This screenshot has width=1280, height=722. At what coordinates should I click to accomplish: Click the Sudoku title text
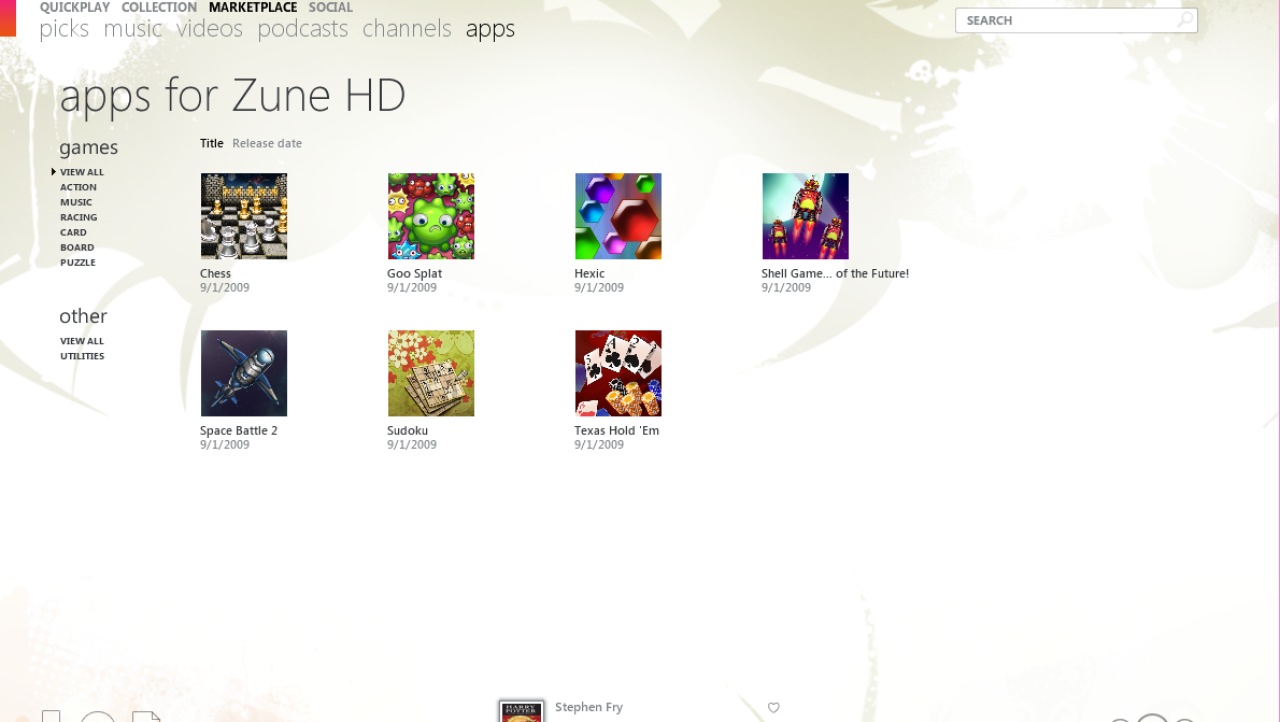tap(407, 430)
